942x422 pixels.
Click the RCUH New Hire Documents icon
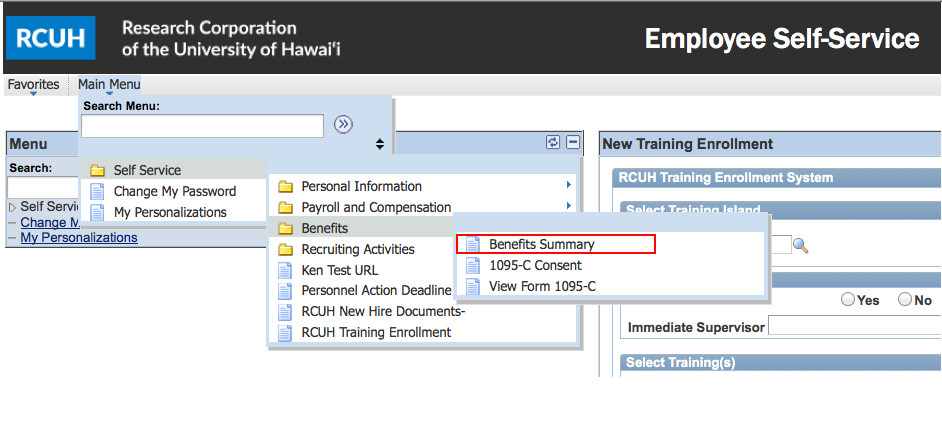pos(285,311)
